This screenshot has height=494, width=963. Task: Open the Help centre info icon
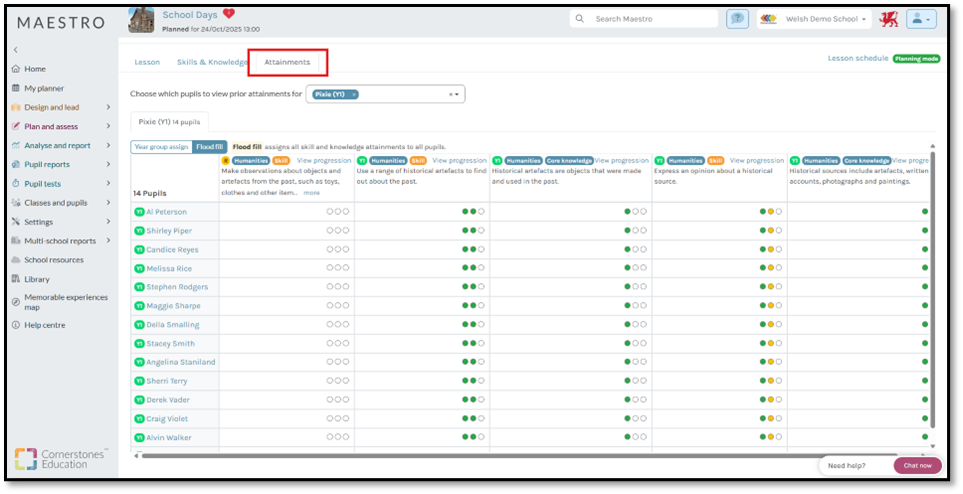click(16, 325)
